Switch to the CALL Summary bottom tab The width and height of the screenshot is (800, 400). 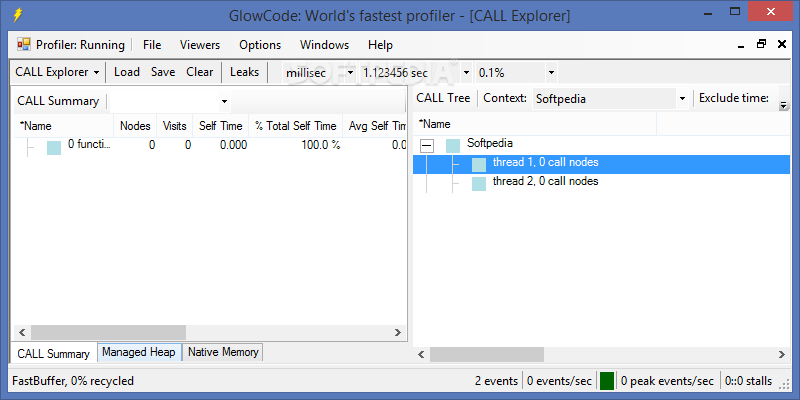point(54,354)
